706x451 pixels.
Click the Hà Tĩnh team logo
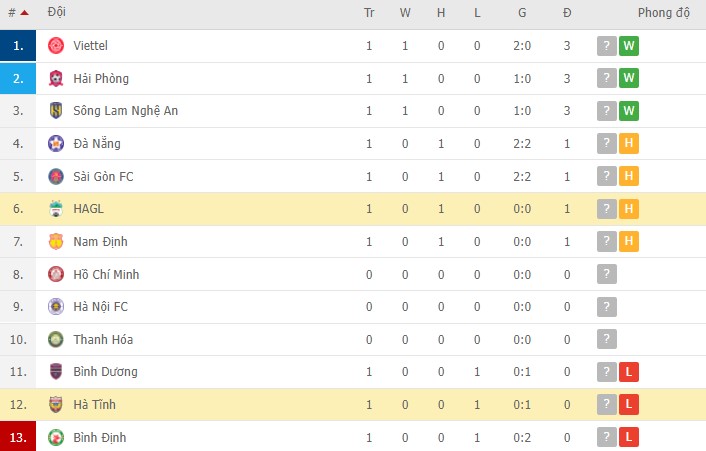tap(56, 405)
